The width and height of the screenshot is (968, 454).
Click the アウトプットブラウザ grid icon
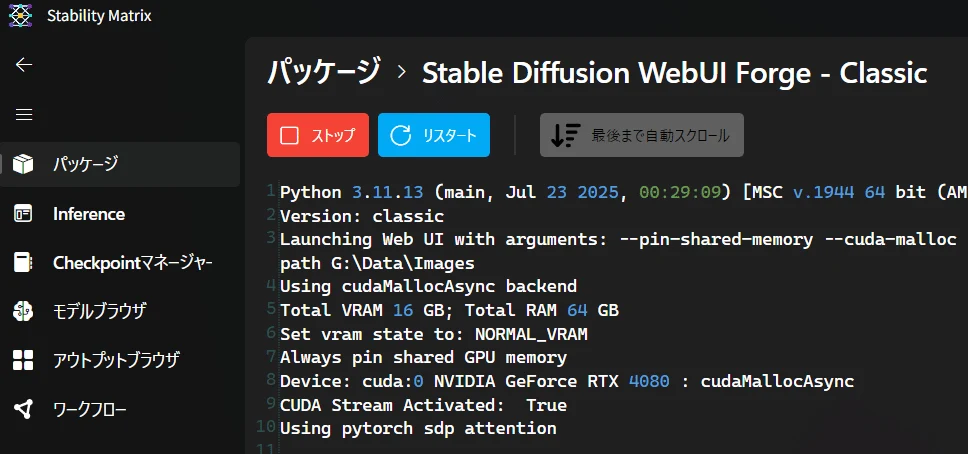(23, 360)
